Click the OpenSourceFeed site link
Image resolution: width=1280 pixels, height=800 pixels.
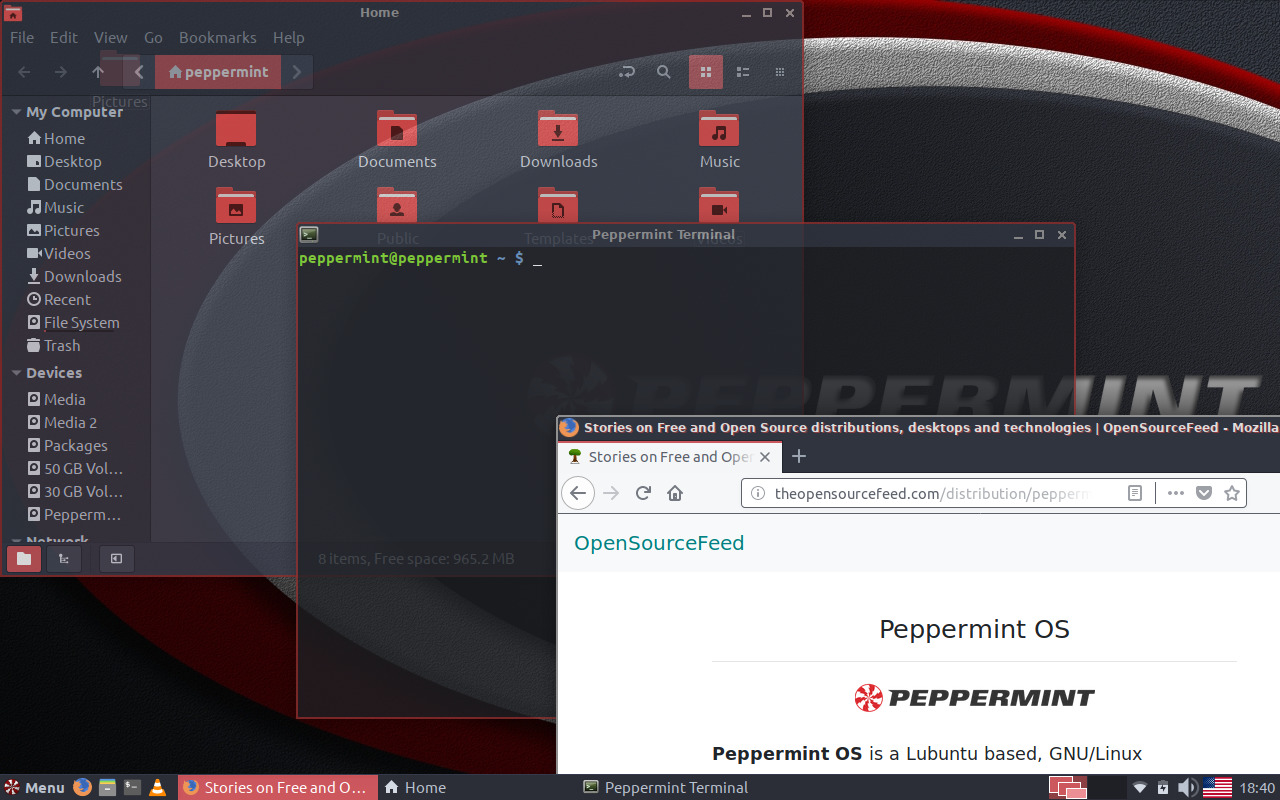(x=659, y=543)
